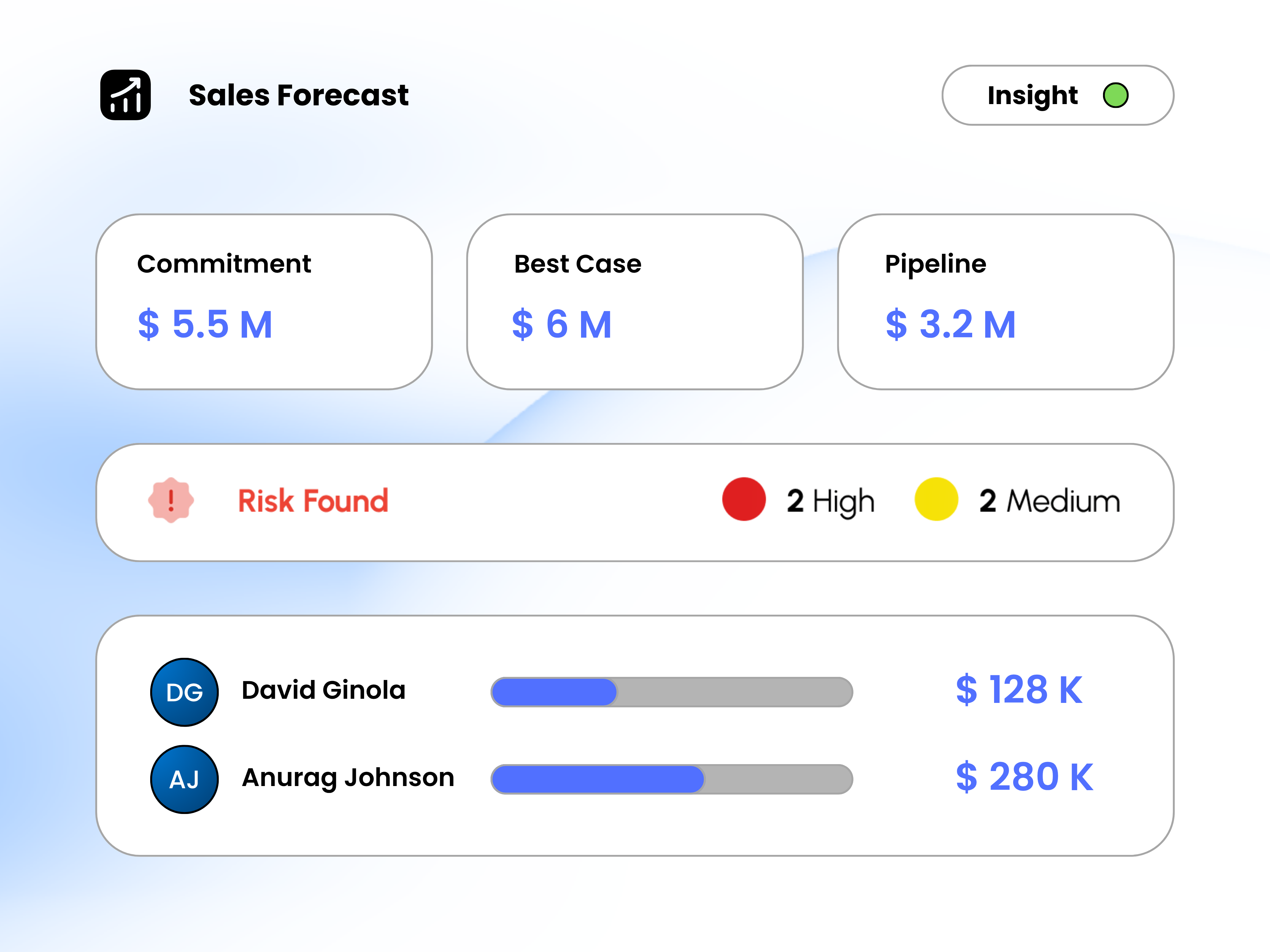Image resolution: width=1270 pixels, height=952 pixels.
Task: Click the yellow Medium risk indicator circle
Action: [936, 499]
